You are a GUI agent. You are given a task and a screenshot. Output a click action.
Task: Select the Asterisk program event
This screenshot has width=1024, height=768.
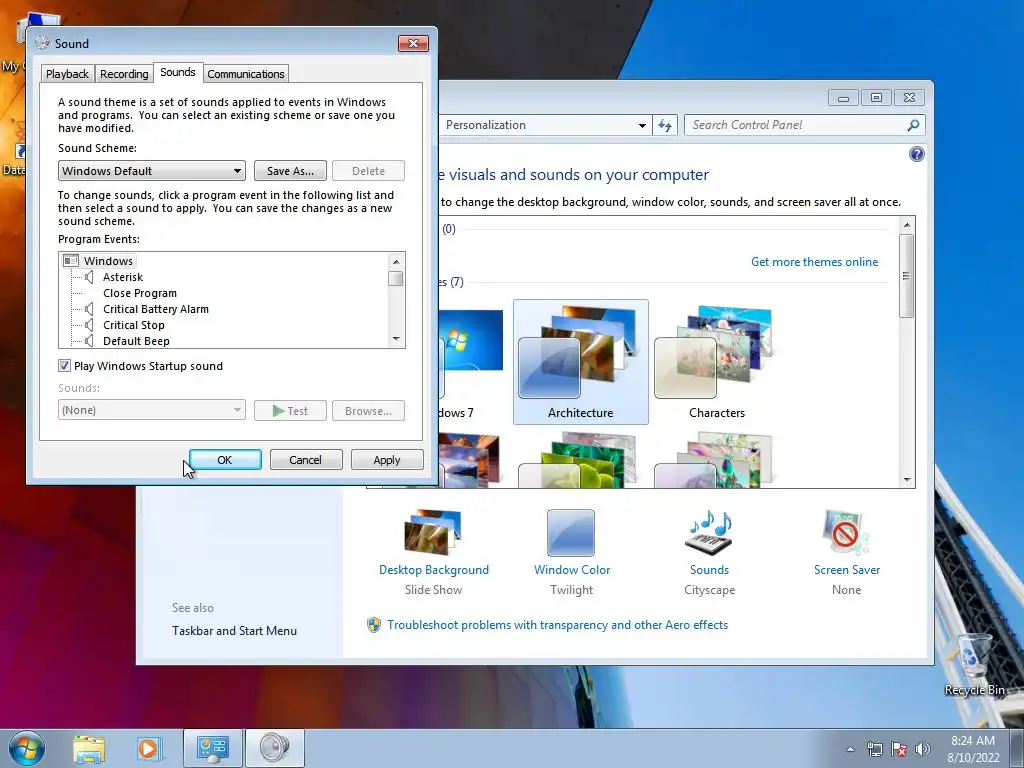pos(123,277)
